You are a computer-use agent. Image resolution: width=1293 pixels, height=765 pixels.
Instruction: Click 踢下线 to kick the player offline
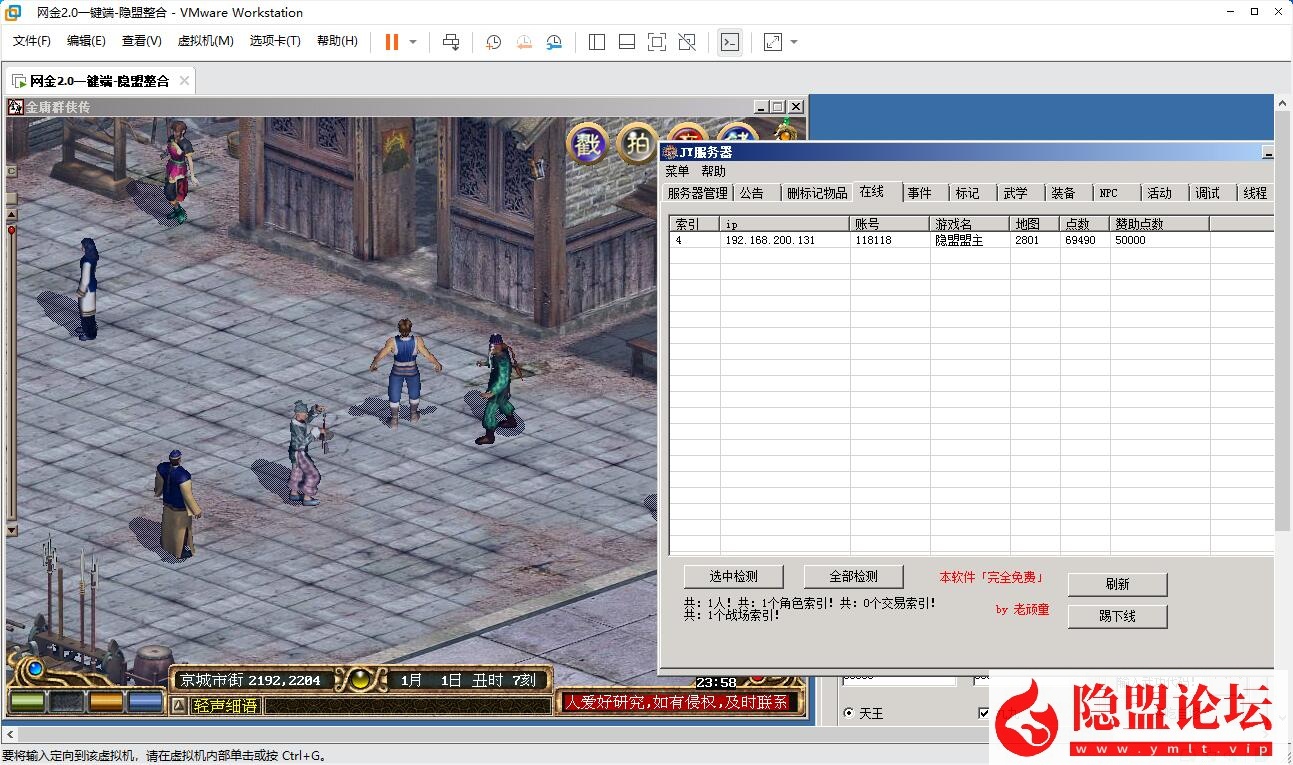click(1117, 616)
